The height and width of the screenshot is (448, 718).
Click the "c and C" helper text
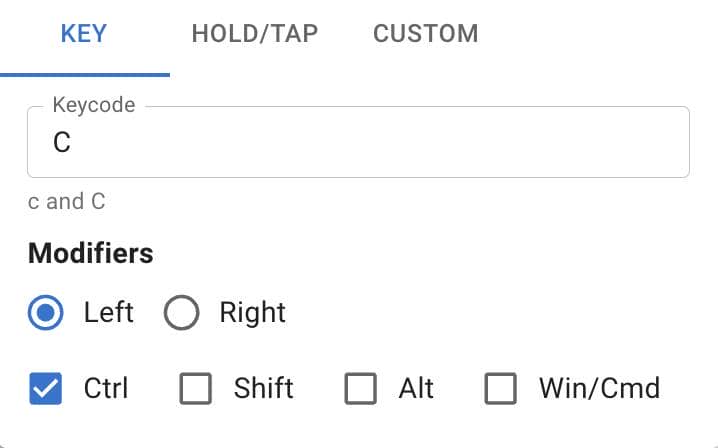point(67,202)
